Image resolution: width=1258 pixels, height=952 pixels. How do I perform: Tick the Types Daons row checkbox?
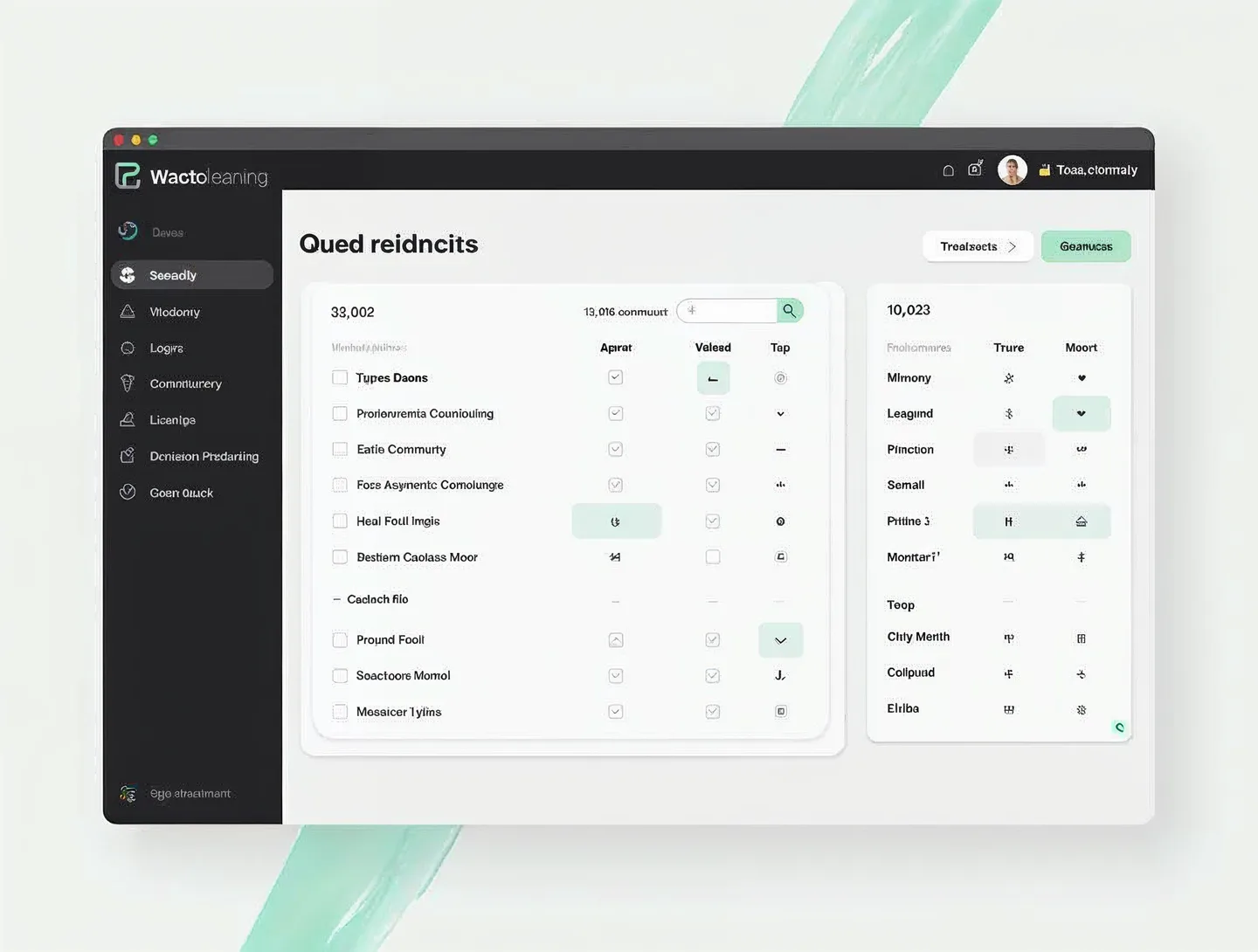340,378
